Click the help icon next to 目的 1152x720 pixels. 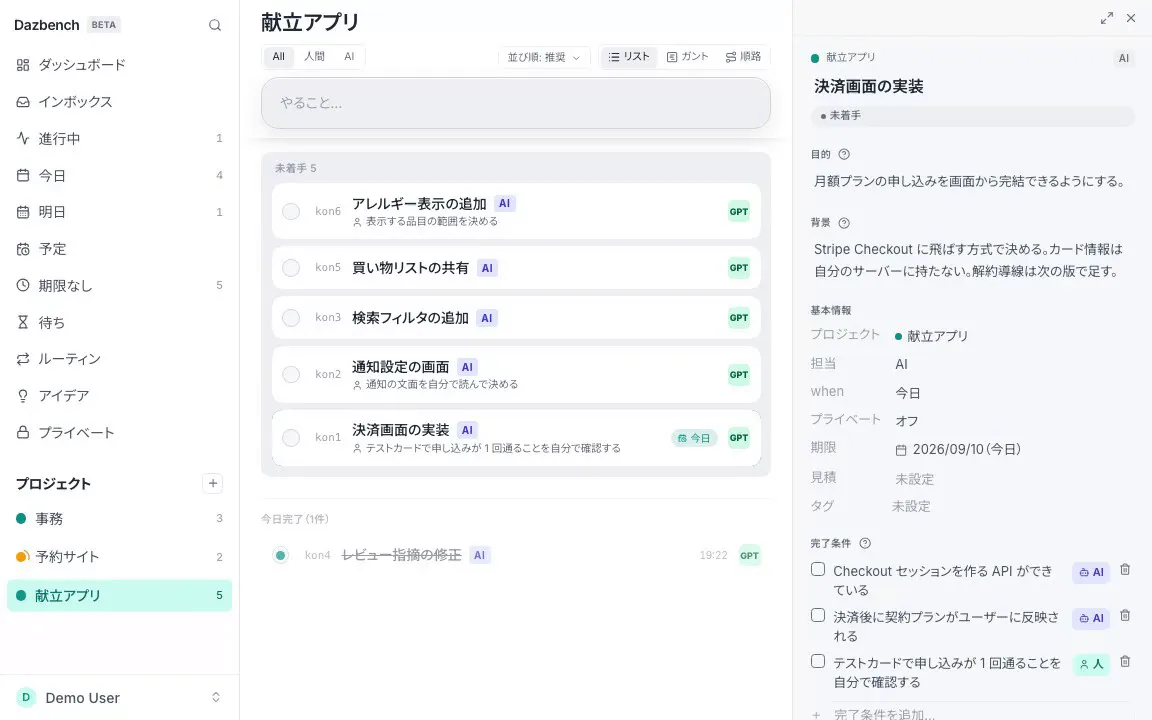pyautogui.click(x=844, y=154)
